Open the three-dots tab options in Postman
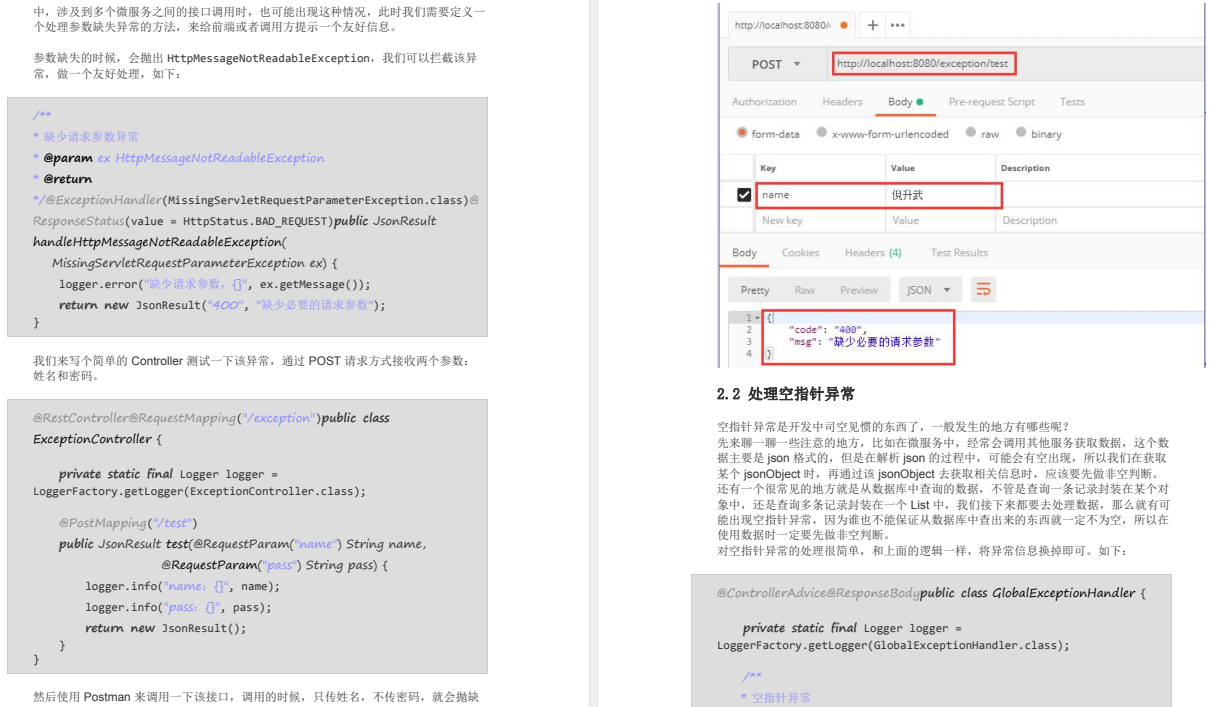Image resolution: width=1210 pixels, height=707 pixels. (897, 25)
